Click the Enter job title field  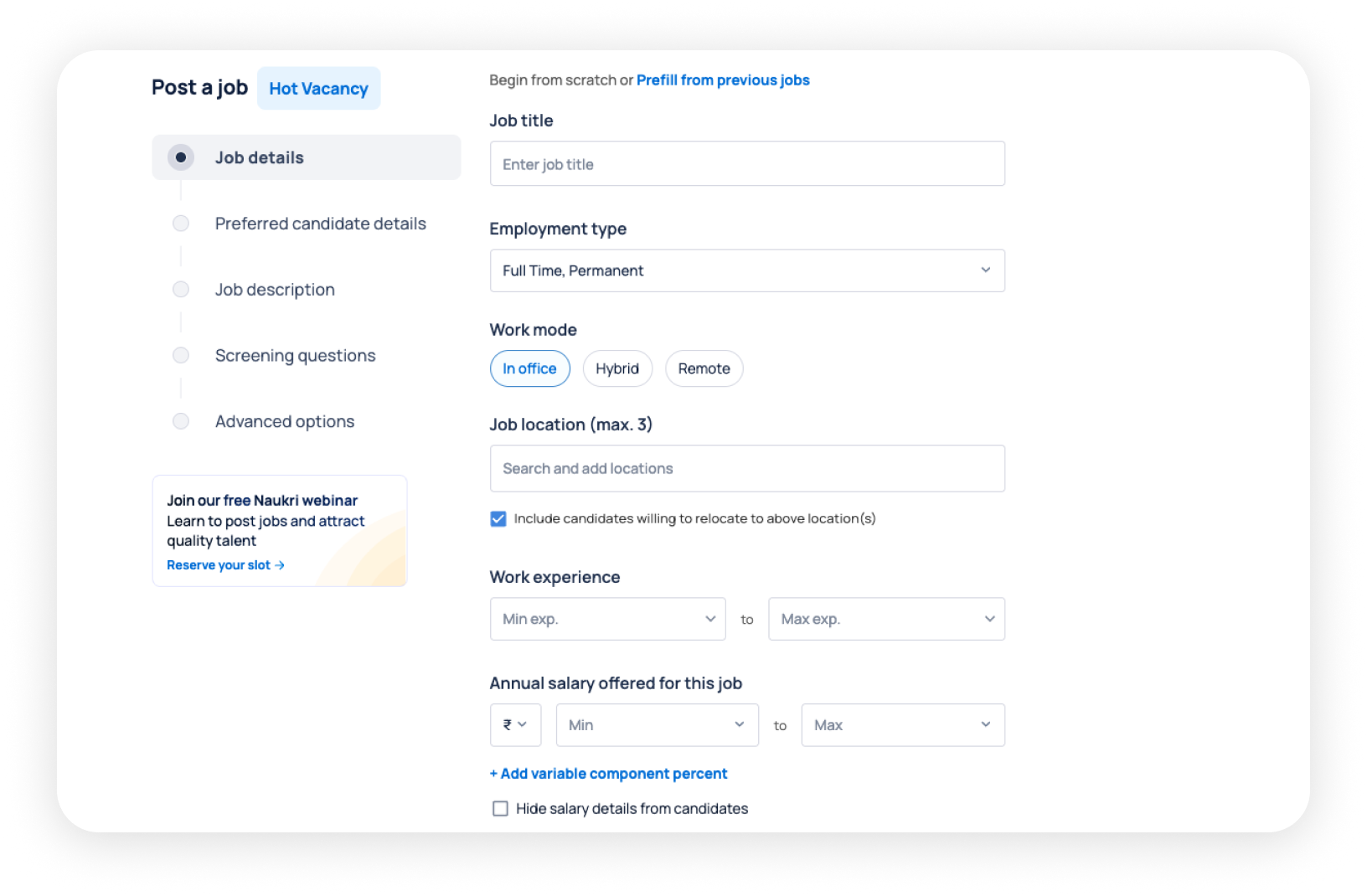click(746, 164)
